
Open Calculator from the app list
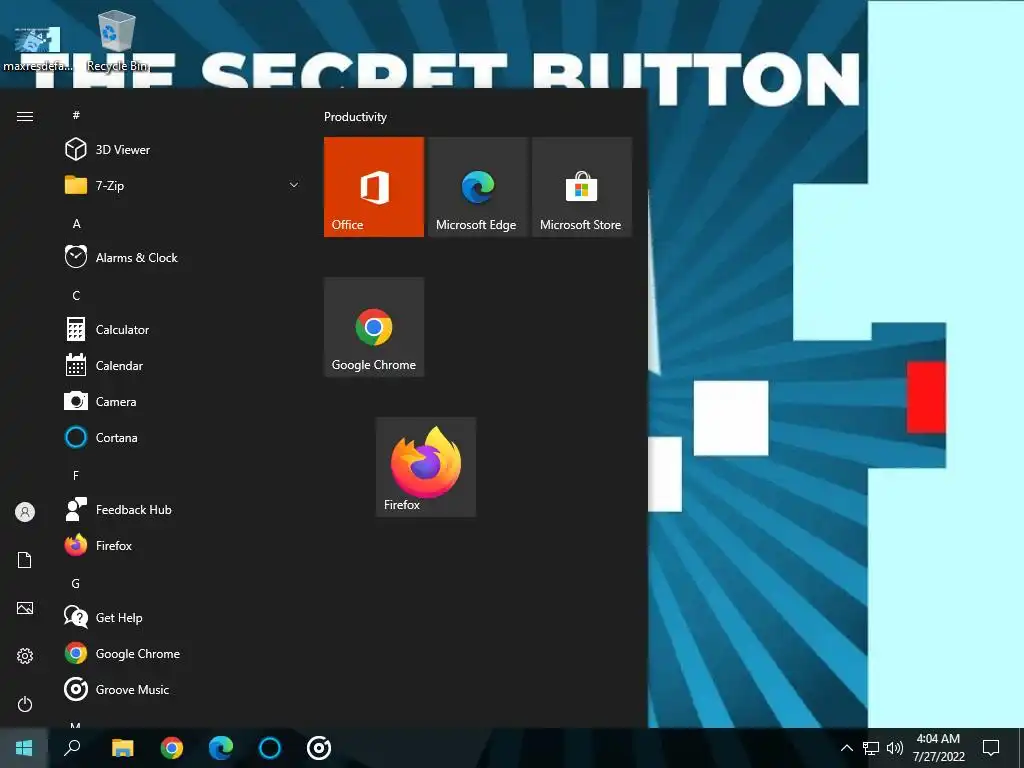tap(182, 329)
